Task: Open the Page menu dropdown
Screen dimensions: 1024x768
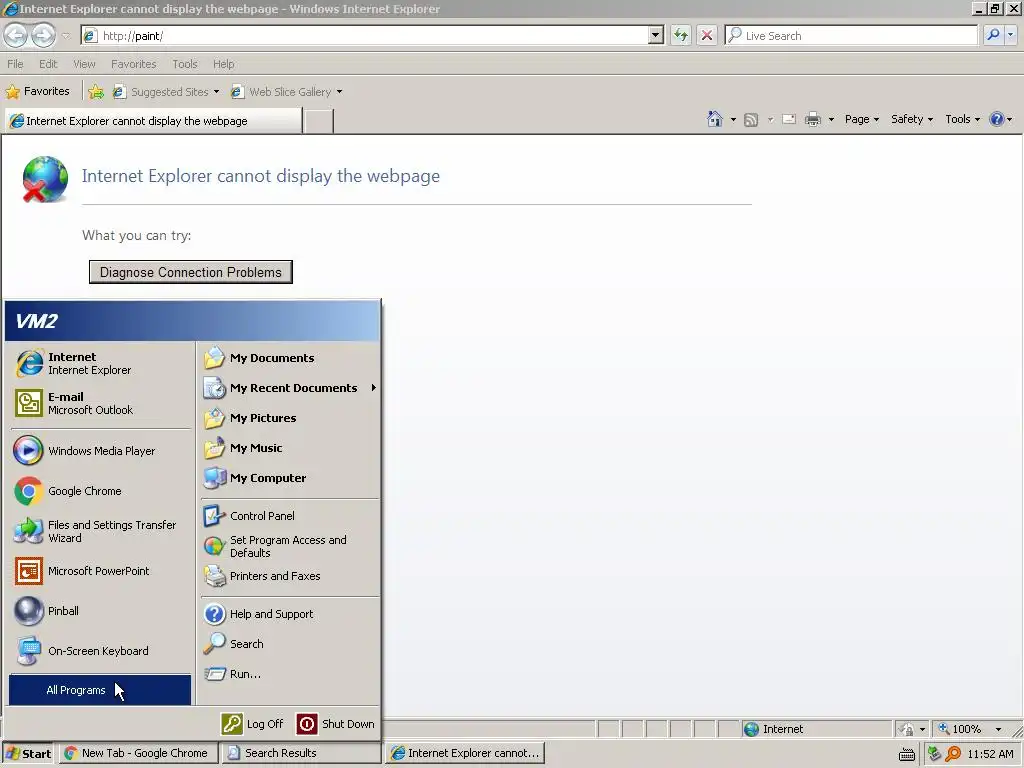Action: click(x=861, y=119)
